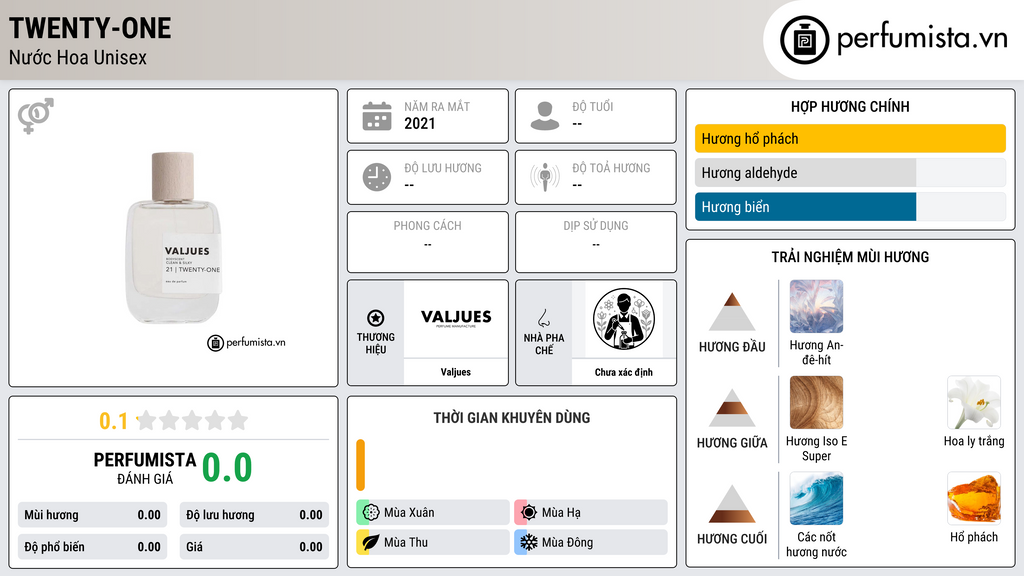Click the 0.1 rating score
Screen dimensions: 1024x576
pos(113,421)
